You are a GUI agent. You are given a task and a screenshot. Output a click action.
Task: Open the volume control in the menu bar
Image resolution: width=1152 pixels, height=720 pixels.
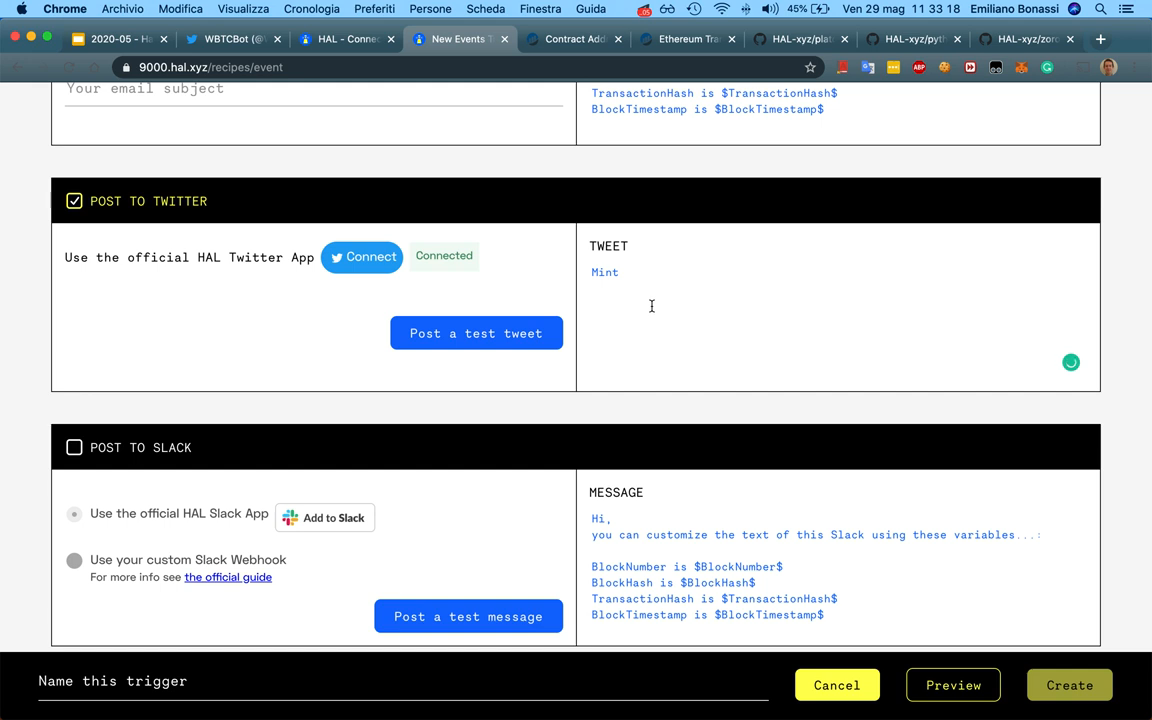(770, 9)
